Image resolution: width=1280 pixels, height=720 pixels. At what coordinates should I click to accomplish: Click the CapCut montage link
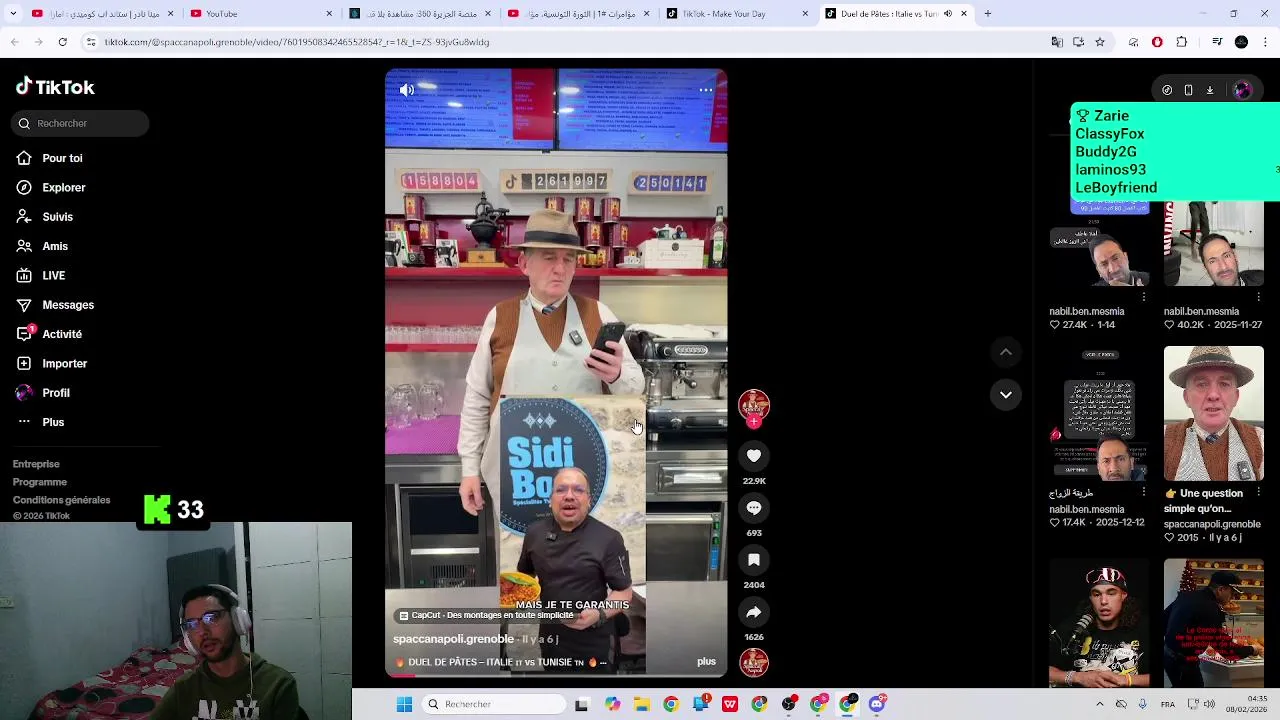tap(487, 616)
